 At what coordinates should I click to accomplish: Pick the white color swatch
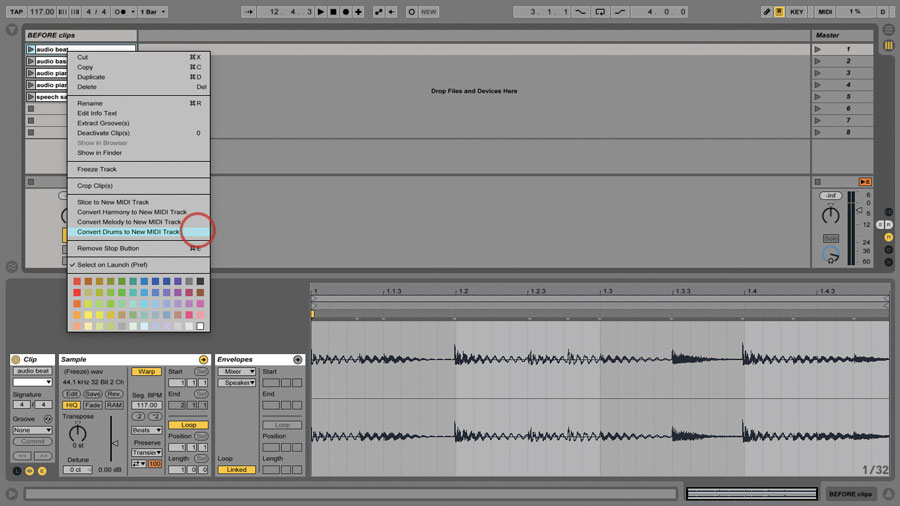[x=200, y=326]
